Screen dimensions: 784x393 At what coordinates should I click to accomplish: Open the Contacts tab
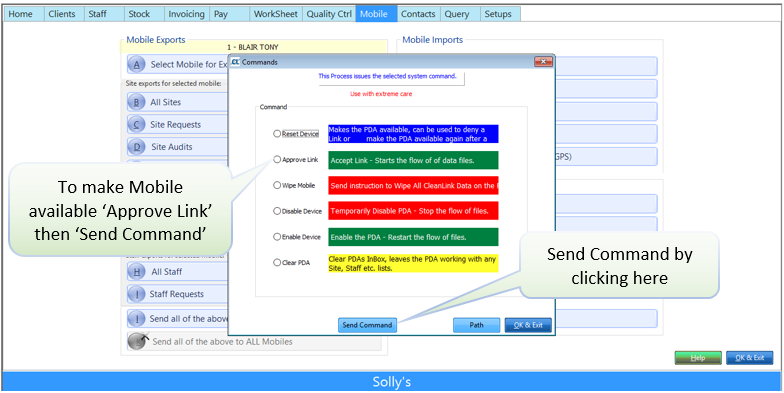click(418, 14)
